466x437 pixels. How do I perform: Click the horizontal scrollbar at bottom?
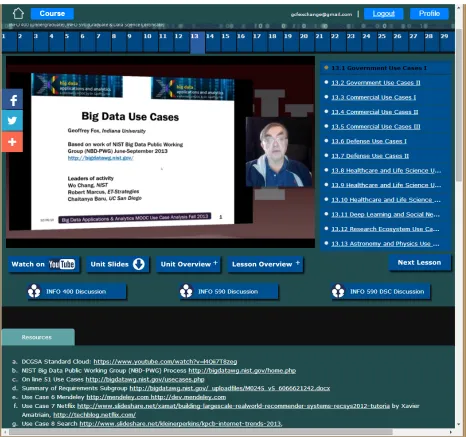coord(200,432)
